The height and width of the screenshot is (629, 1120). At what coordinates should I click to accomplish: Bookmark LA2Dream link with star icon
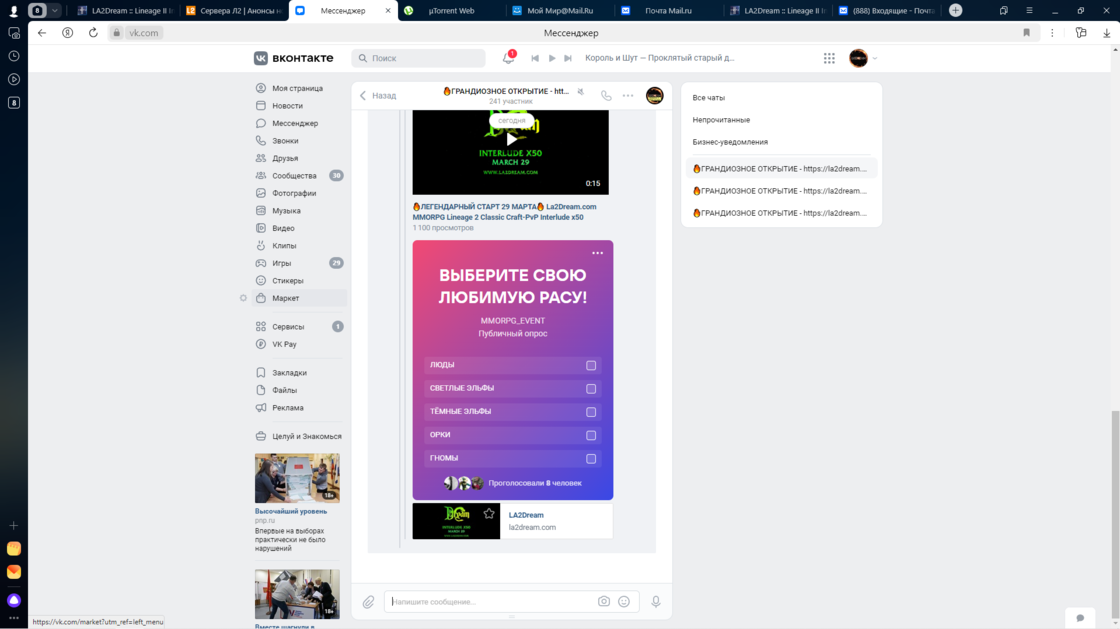tap(489, 514)
